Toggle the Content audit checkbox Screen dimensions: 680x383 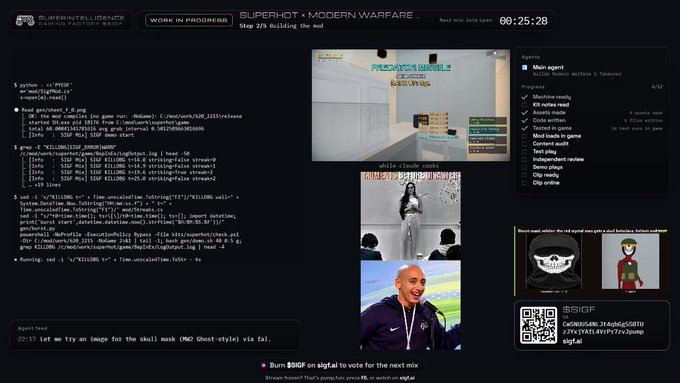coord(524,144)
